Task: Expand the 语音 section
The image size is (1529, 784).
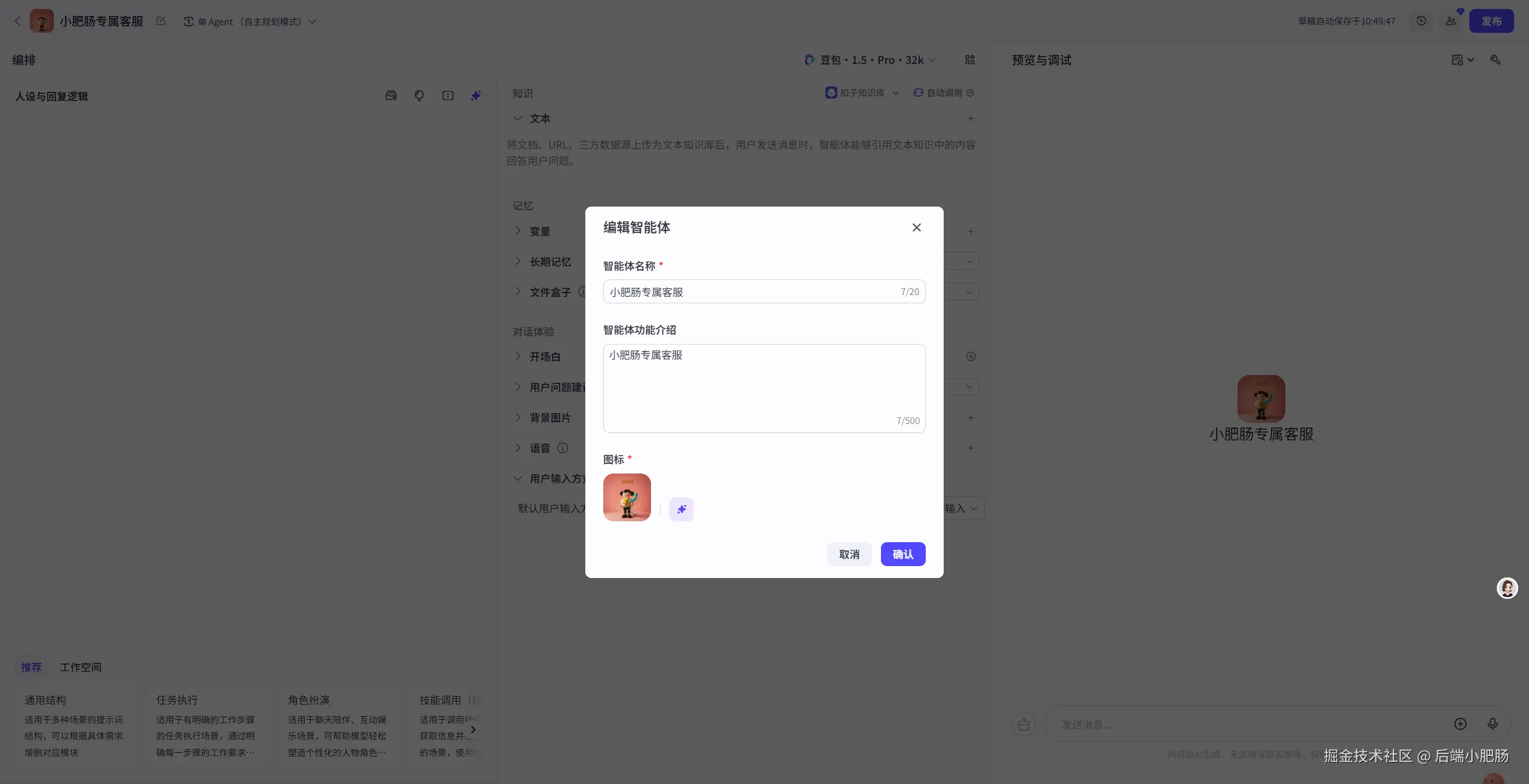Action: (517, 447)
